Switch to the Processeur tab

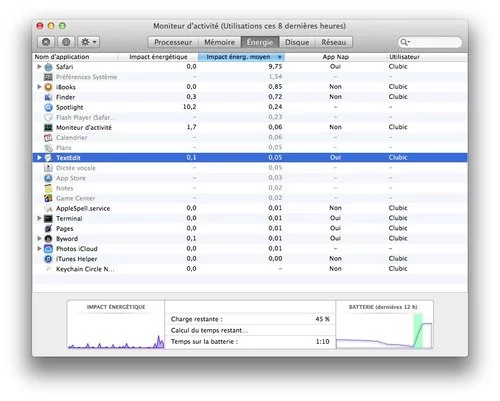click(173, 42)
